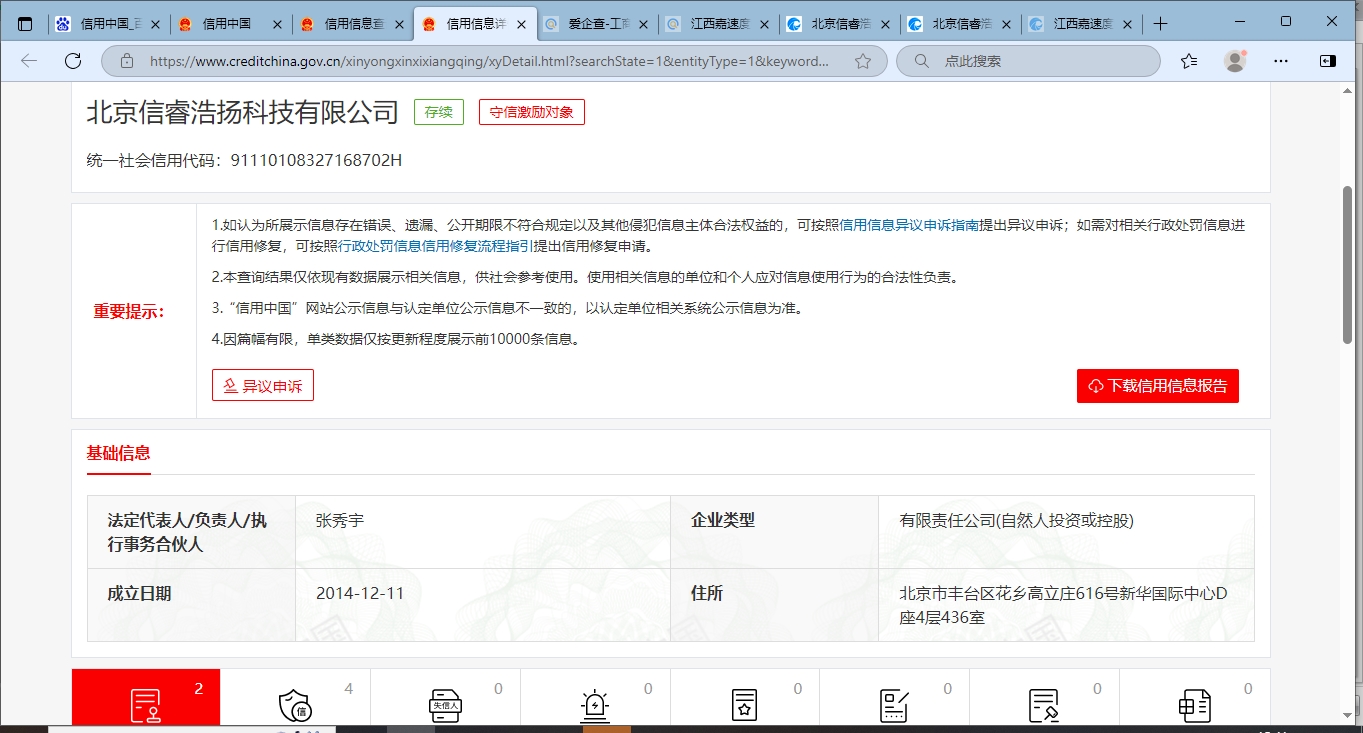Select the form-with-pen category icon

pyautogui.click(x=894, y=705)
